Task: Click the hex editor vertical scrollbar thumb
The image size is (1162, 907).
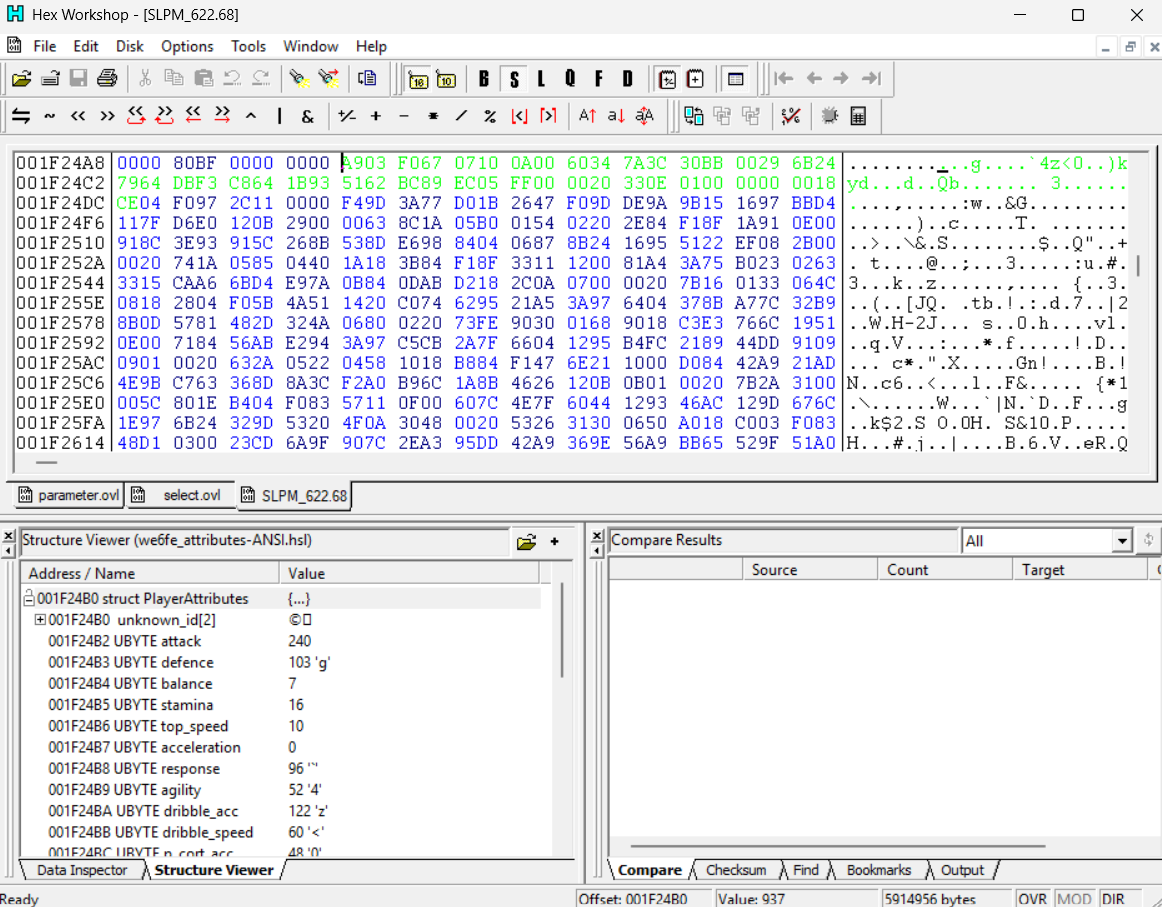Action: click(1139, 265)
